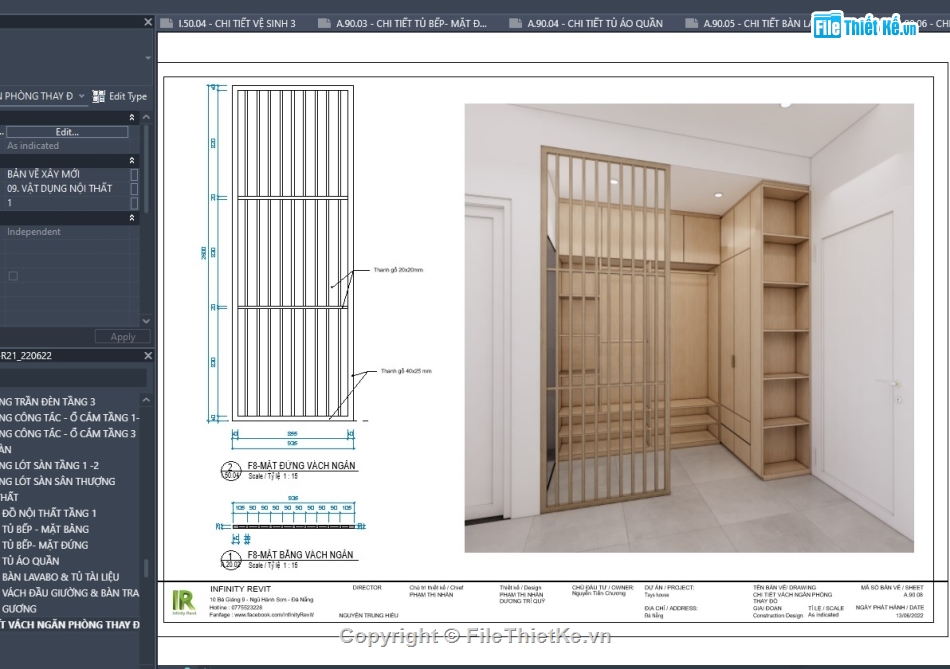The image size is (950, 669).
Task: Click the scroll-down arrow in the Properties palette
Action: pos(146,321)
